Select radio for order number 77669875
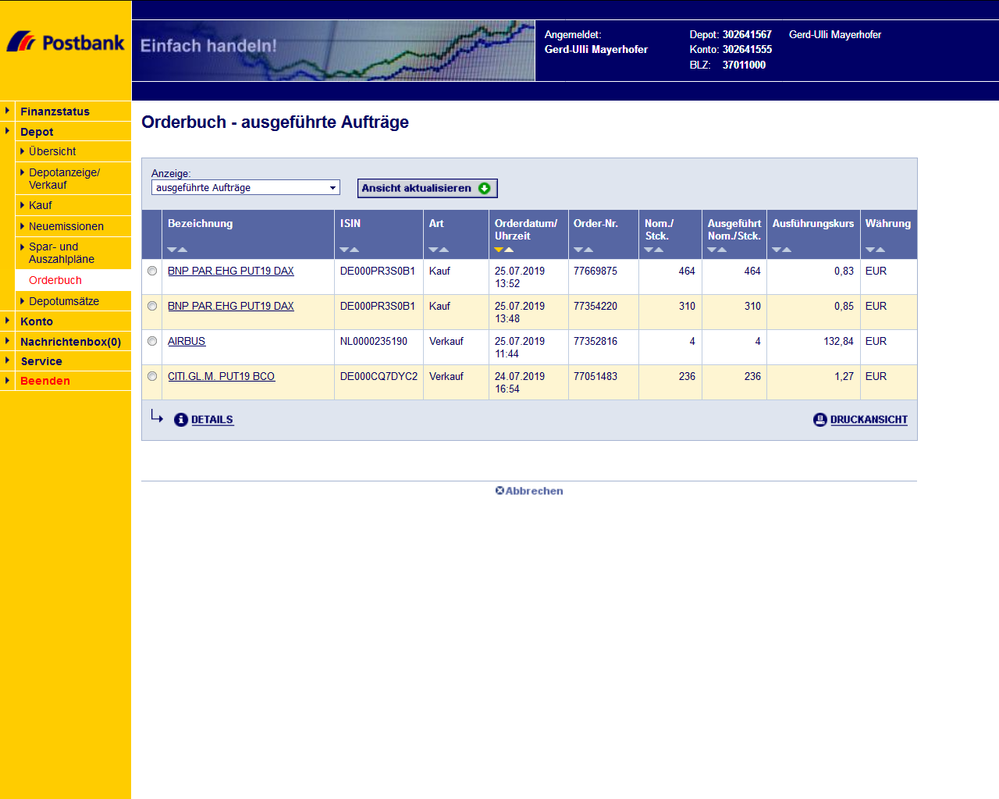Screen dimensions: 999x799 (152, 271)
